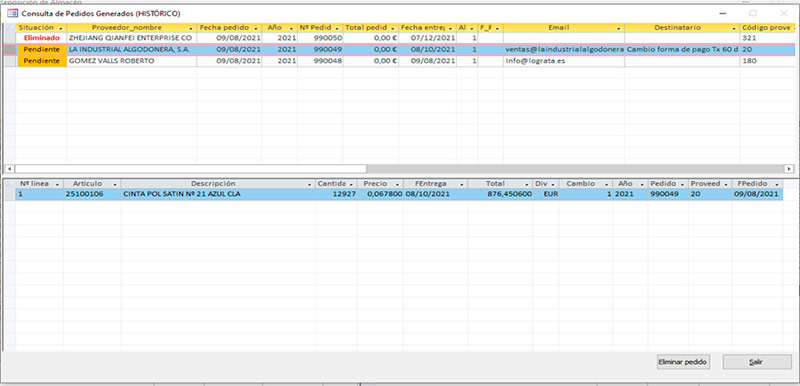This screenshot has width=800, height=386.
Task: Open the Precio column filter dropdown
Action: [398, 184]
